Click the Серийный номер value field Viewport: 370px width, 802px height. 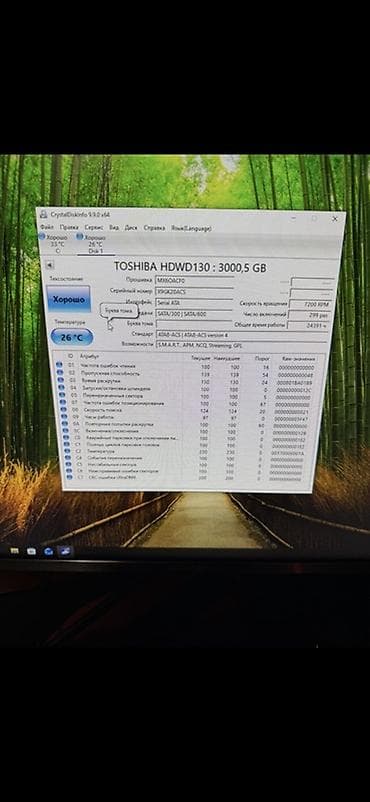pos(194,291)
